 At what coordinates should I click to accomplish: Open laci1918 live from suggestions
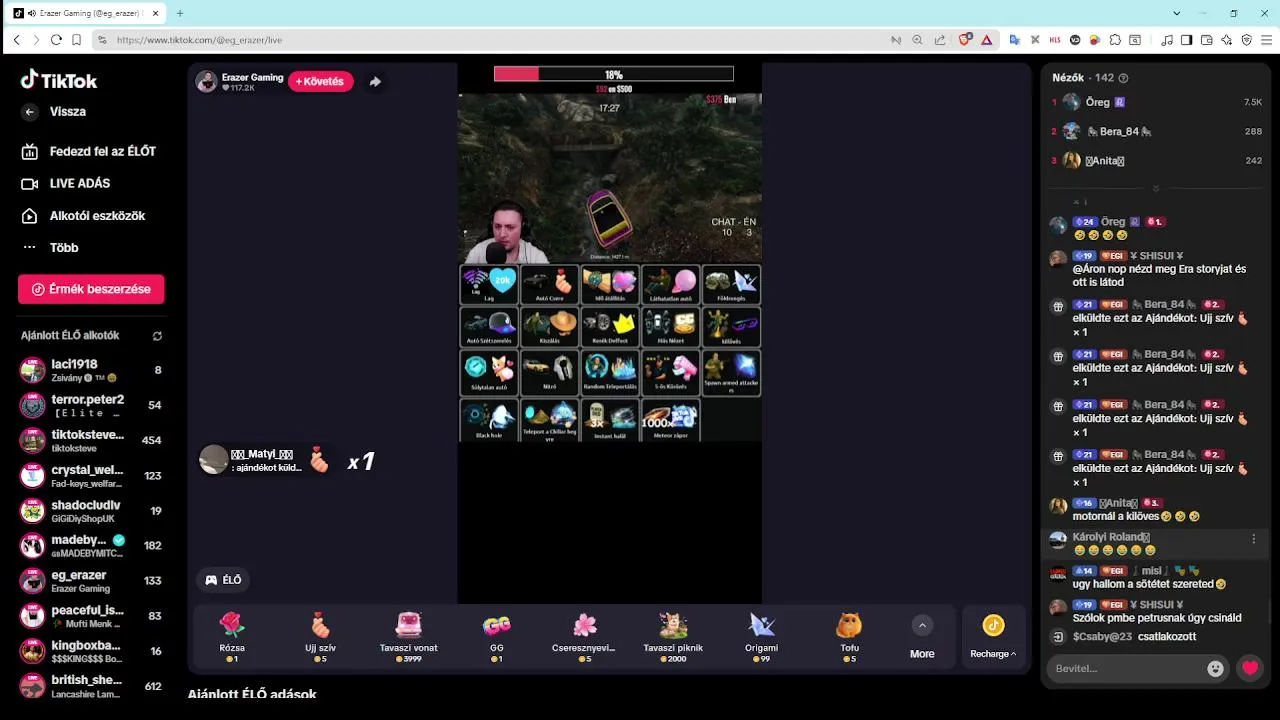point(91,370)
